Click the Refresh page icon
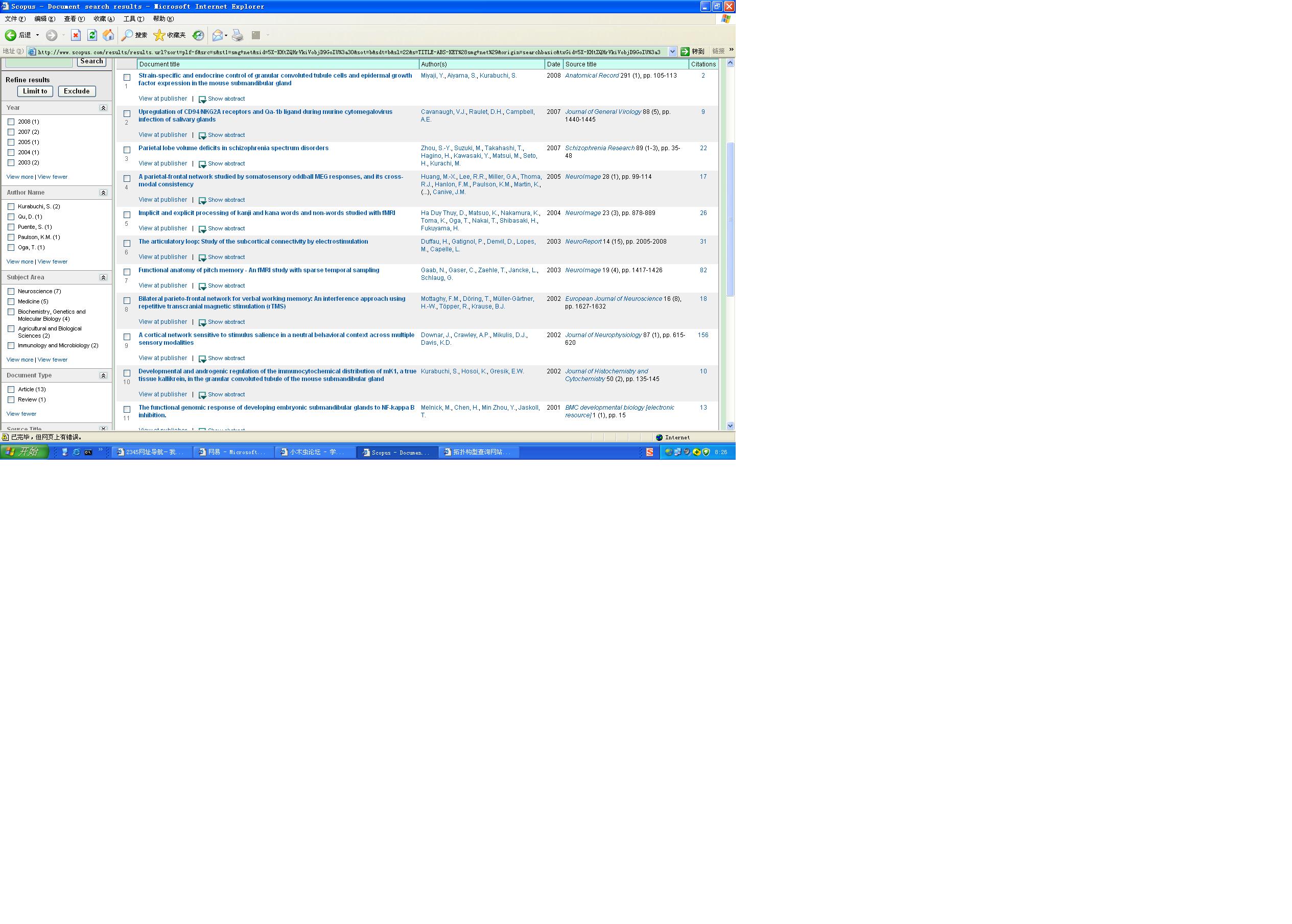The image size is (1292, 924). coord(92,35)
